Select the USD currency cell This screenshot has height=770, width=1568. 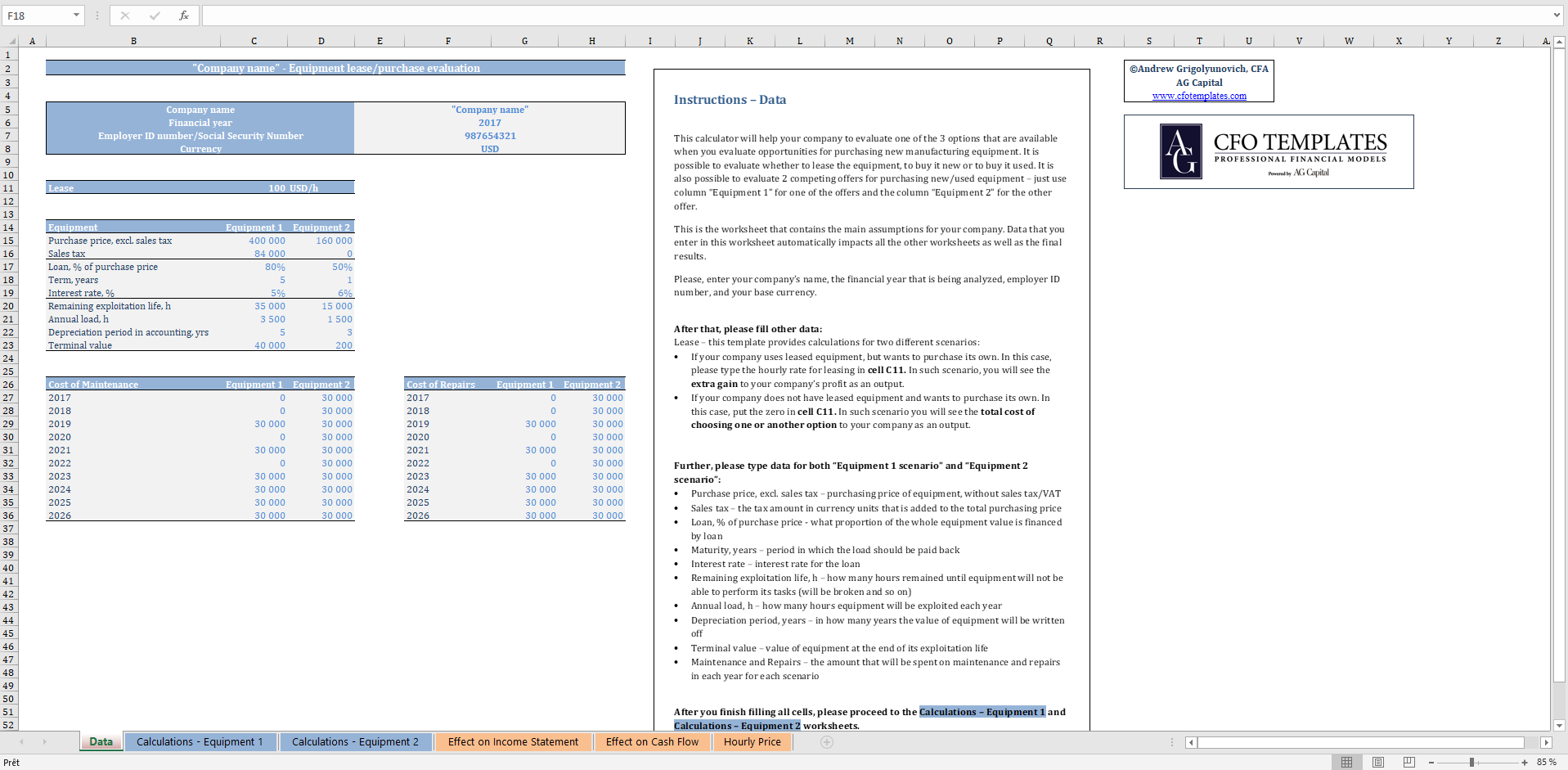click(x=490, y=149)
